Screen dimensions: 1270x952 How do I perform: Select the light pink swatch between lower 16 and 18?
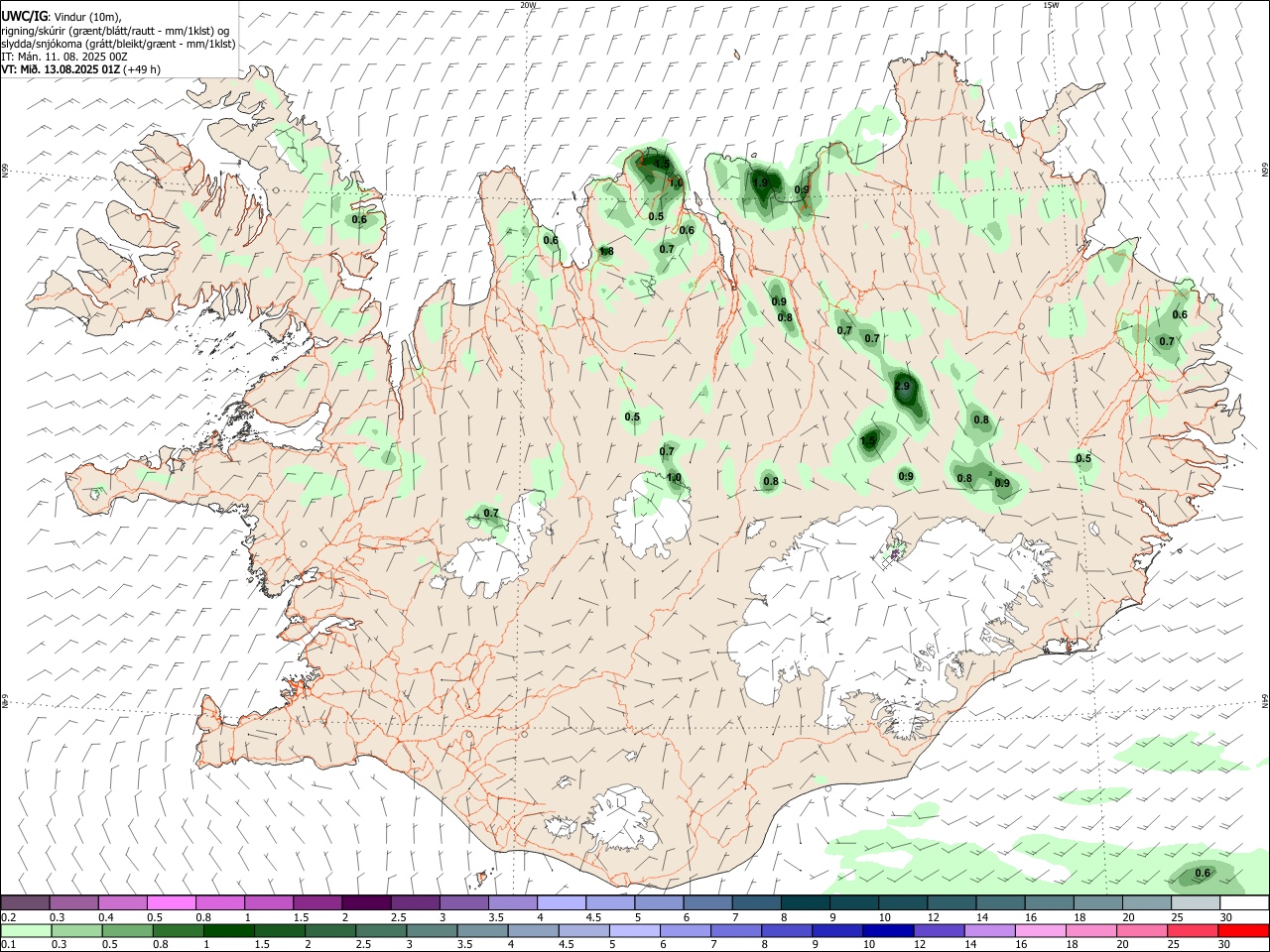click(1041, 931)
